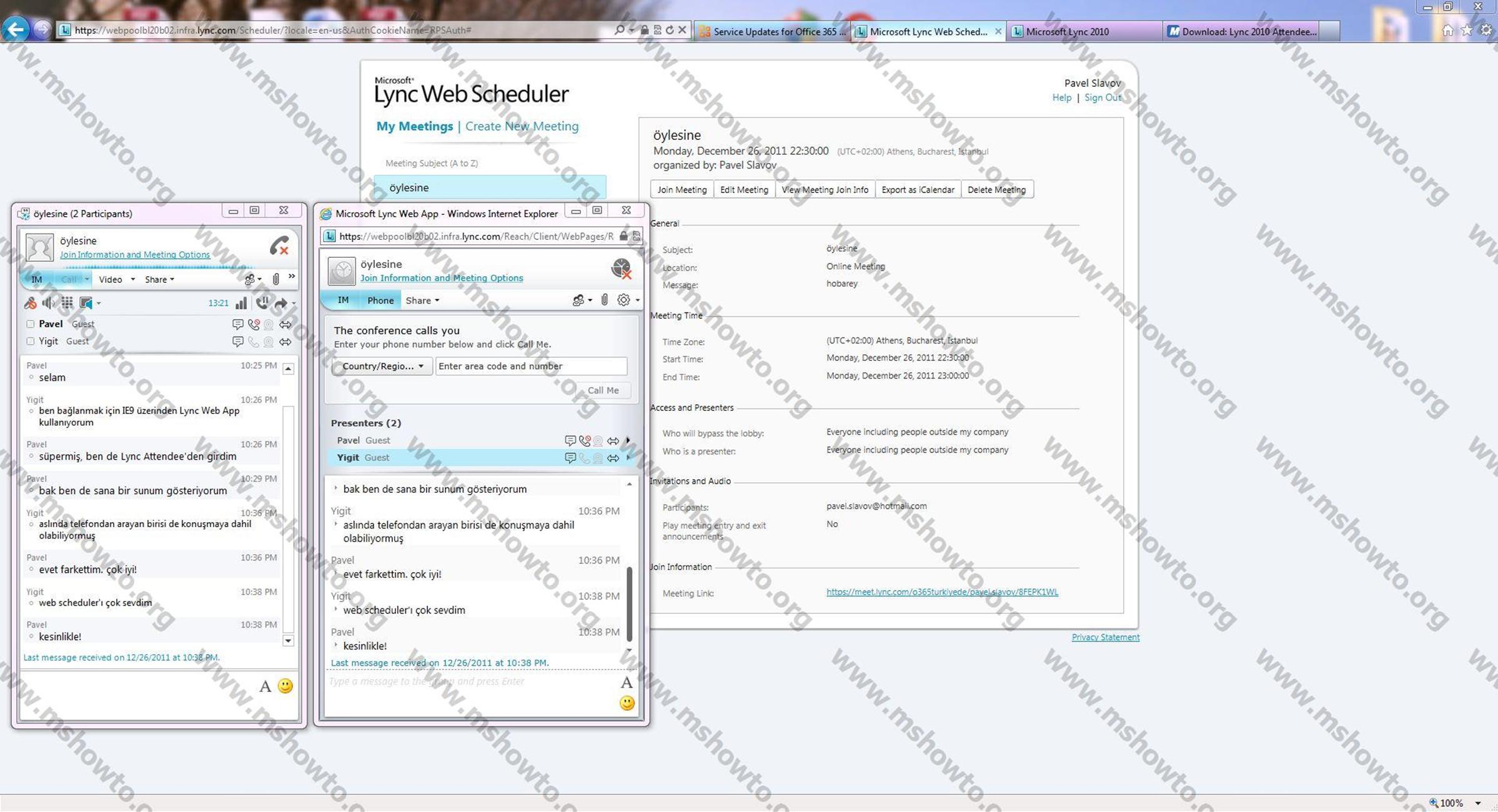The image size is (1498, 812).
Task: Click View Meeting Join Info button
Action: (x=825, y=190)
